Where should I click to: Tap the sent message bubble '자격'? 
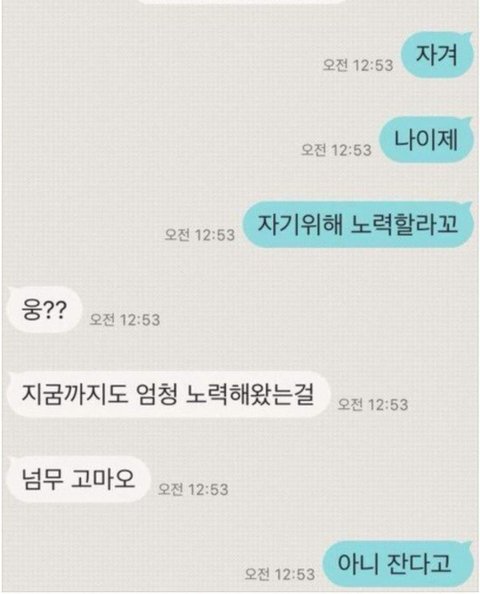point(437,55)
